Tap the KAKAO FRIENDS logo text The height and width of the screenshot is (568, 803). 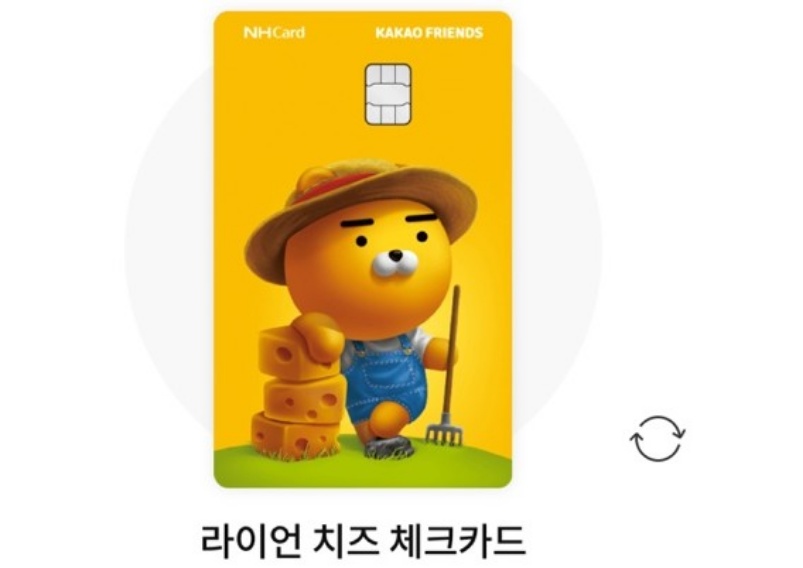point(429,33)
